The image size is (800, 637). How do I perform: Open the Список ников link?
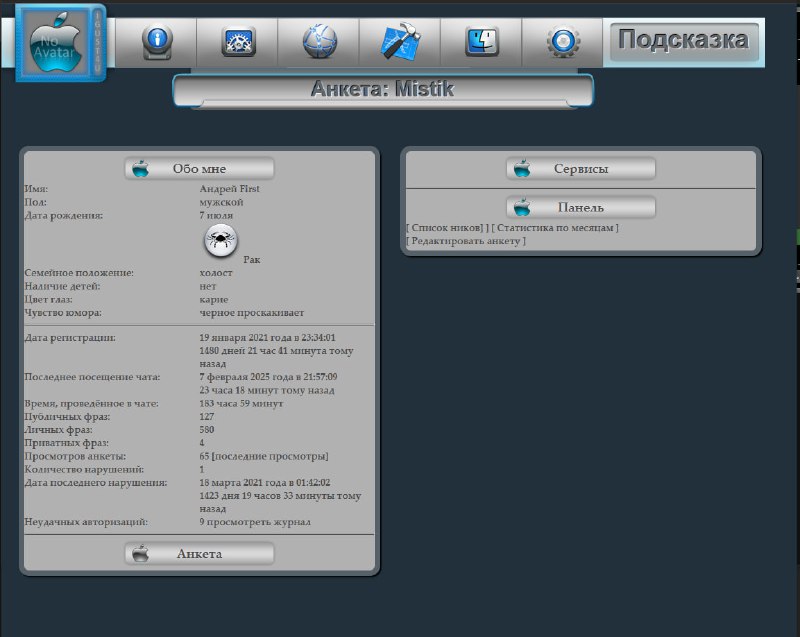pos(447,228)
